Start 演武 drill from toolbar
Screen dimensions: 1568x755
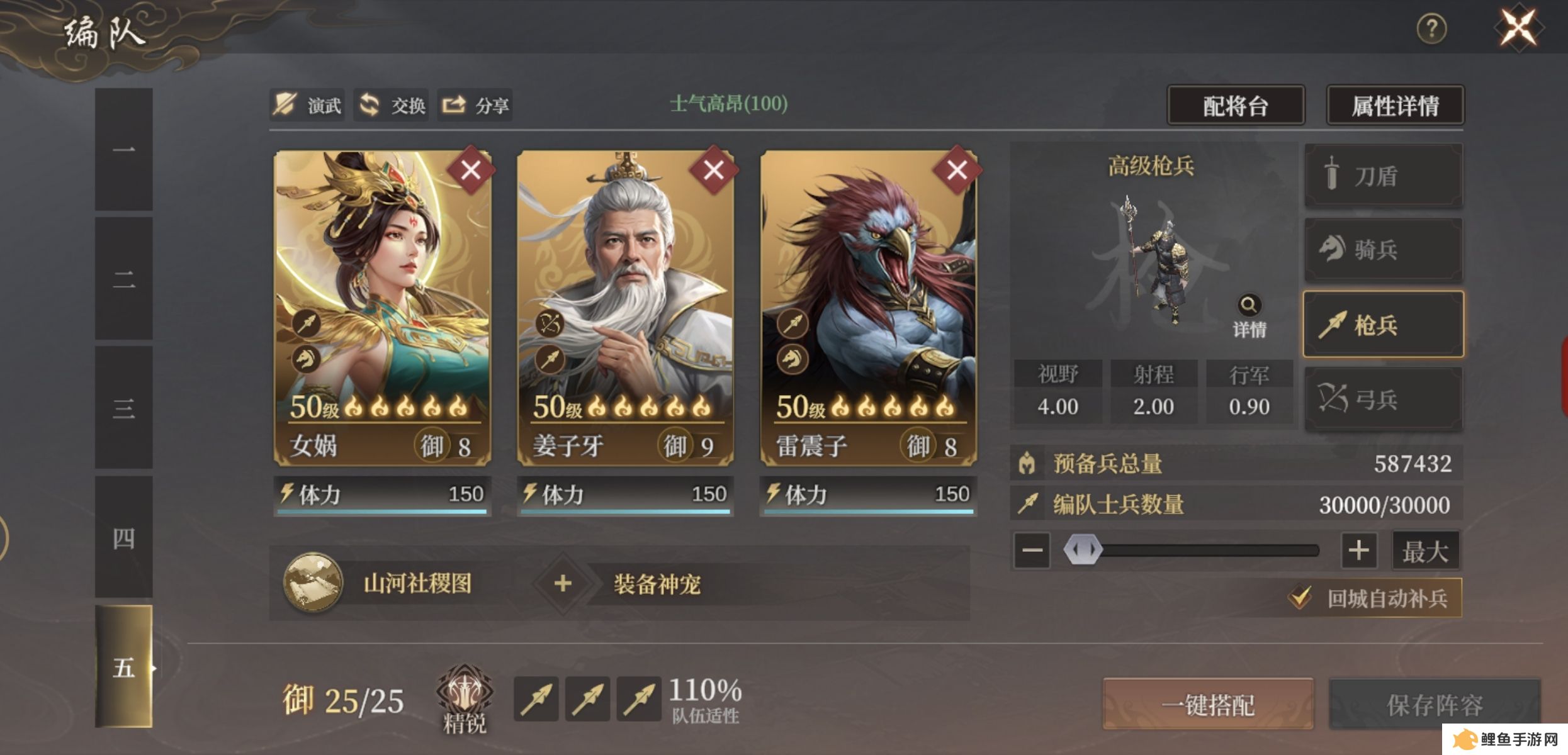(x=307, y=105)
